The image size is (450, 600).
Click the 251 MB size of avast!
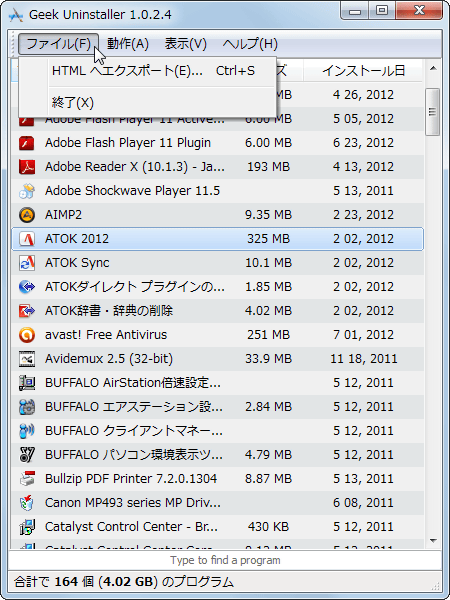coord(269,335)
